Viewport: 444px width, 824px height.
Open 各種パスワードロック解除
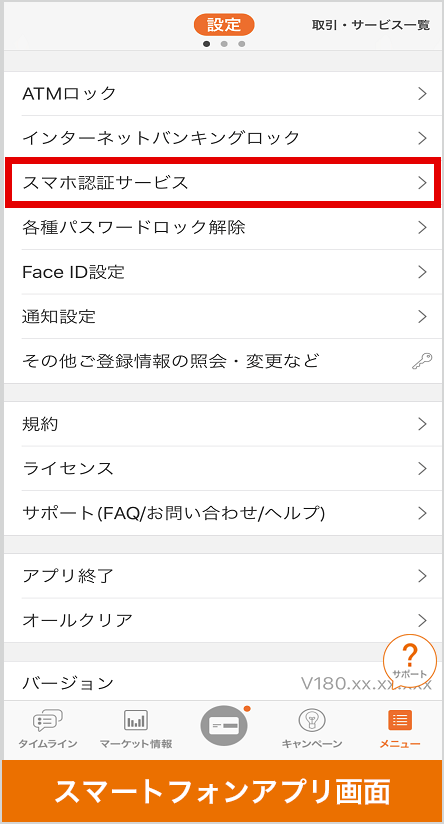coord(223,228)
